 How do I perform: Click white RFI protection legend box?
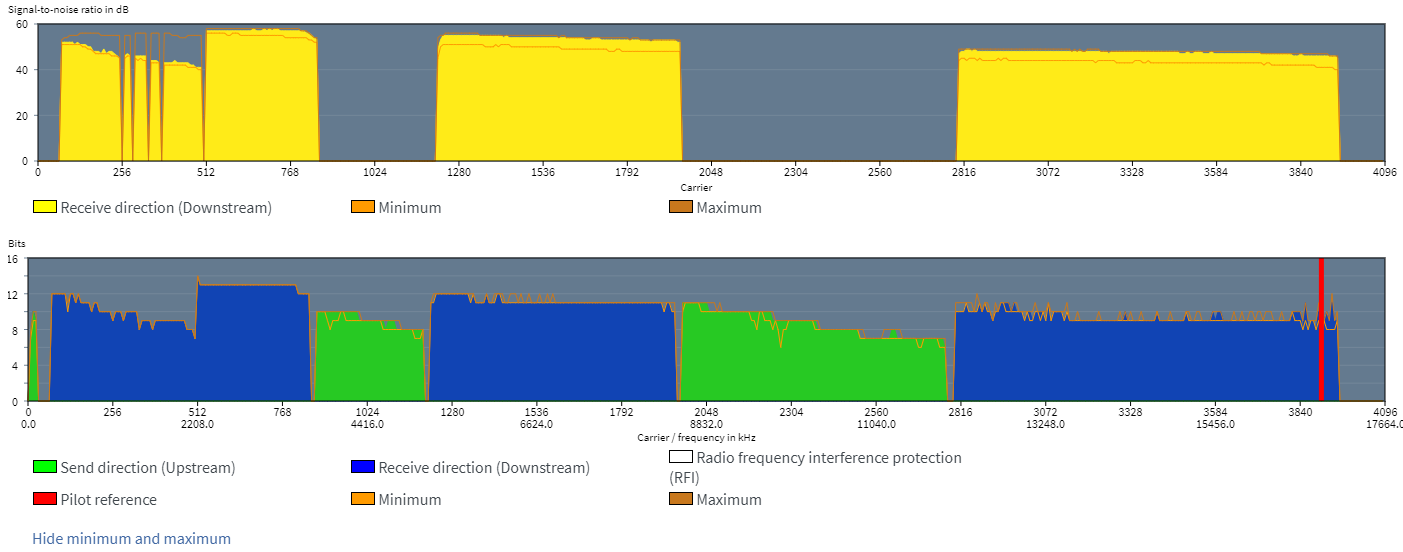680,457
